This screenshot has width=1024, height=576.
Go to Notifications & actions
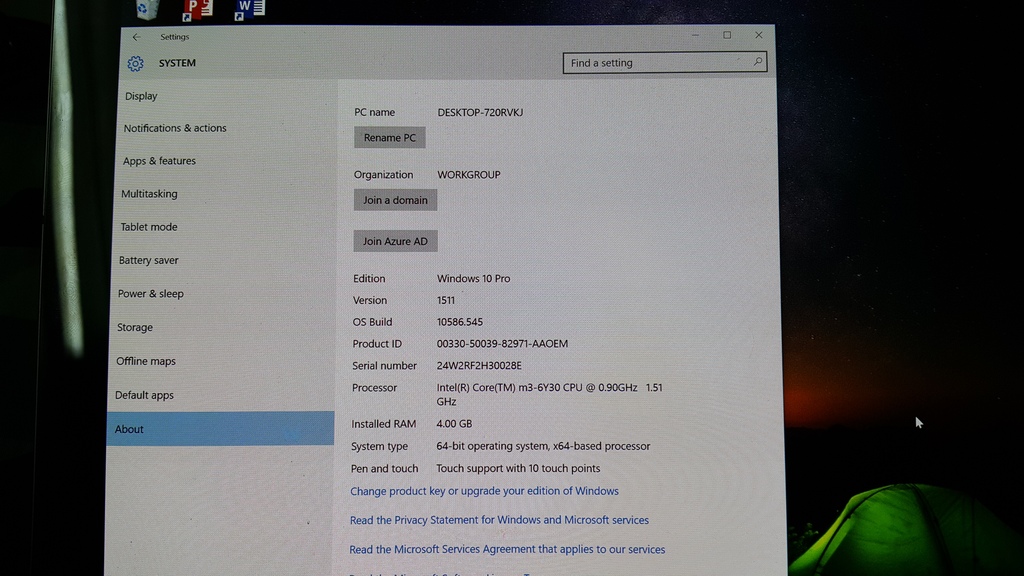[x=175, y=128]
